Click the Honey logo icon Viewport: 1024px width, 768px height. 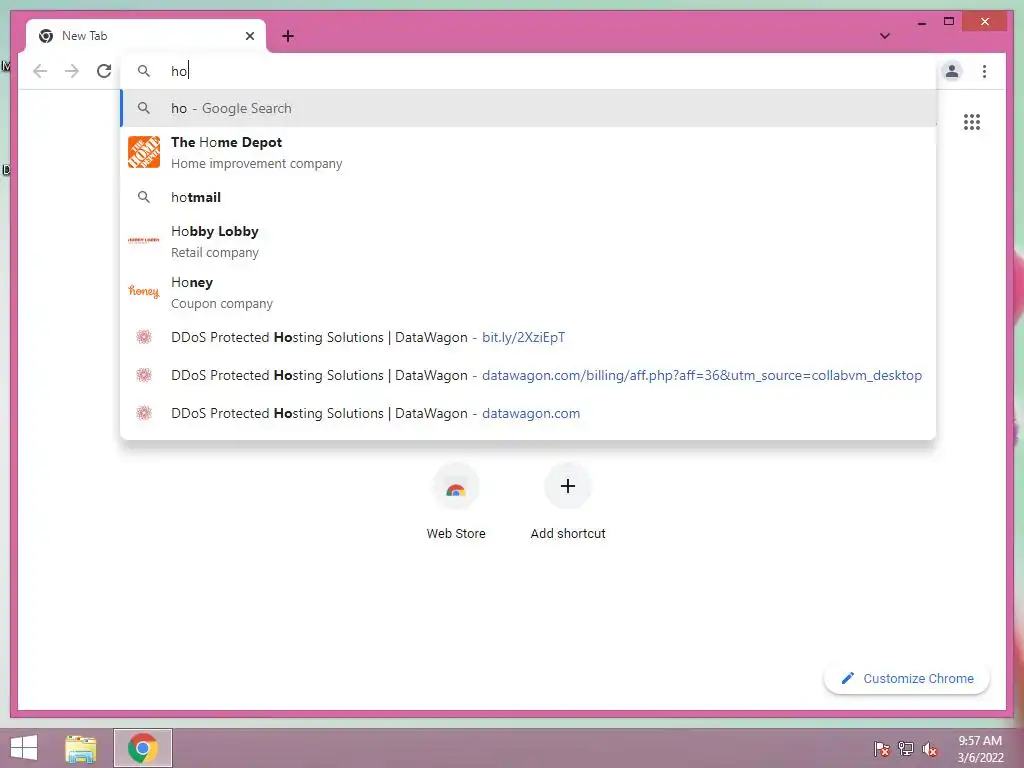pyautogui.click(x=144, y=291)
